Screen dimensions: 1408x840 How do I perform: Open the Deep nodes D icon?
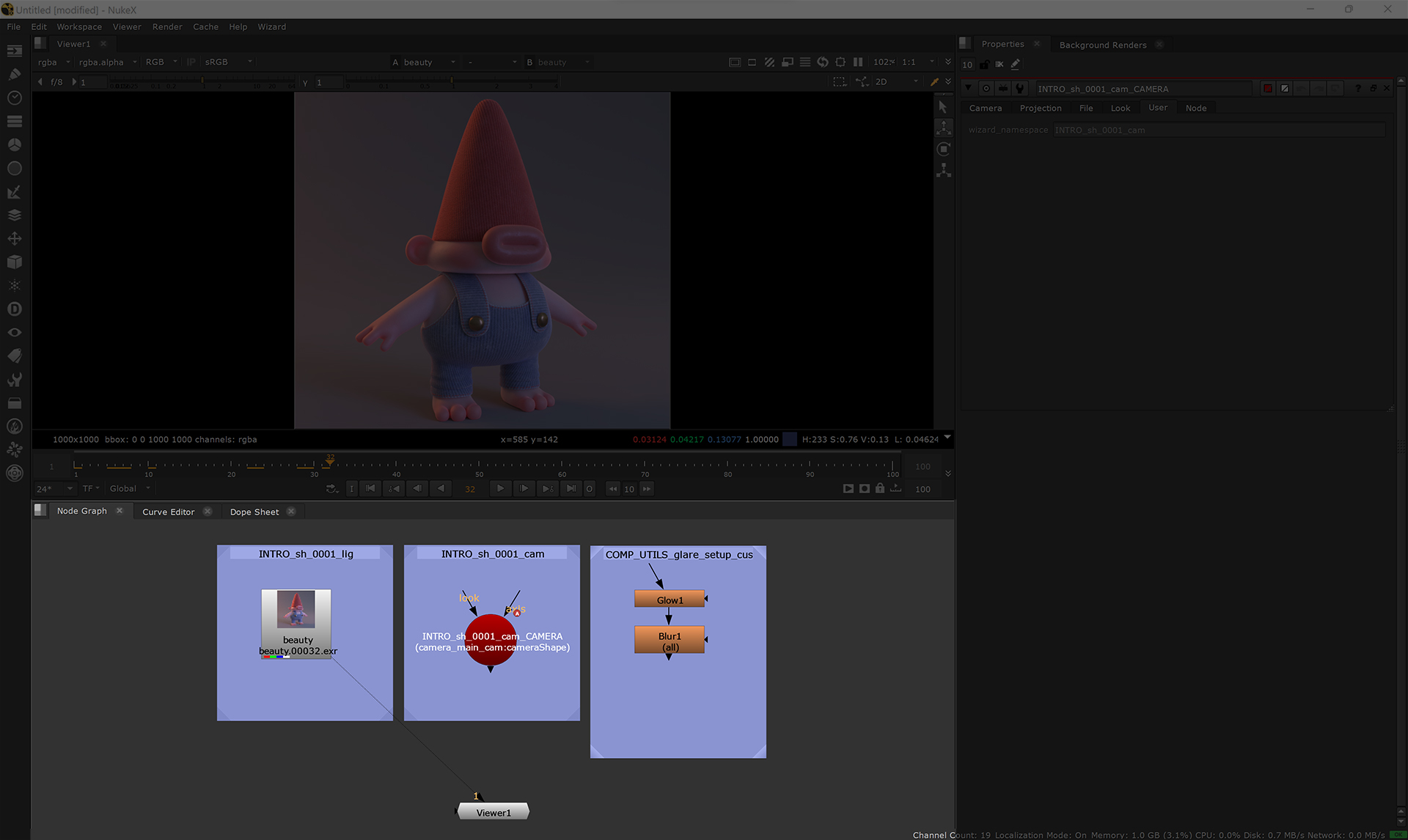tap(14, 309)
